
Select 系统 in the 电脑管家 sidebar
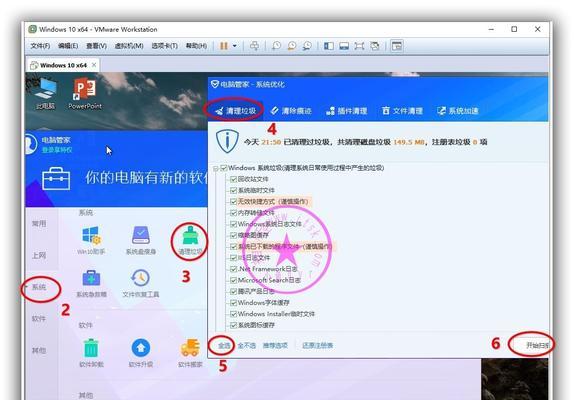coord(39,287)
